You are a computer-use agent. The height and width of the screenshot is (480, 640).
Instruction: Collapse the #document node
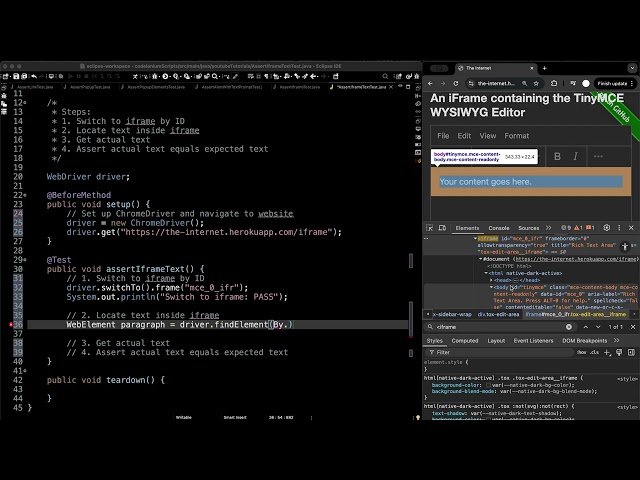pyautogui.click(x=480, y=259)
